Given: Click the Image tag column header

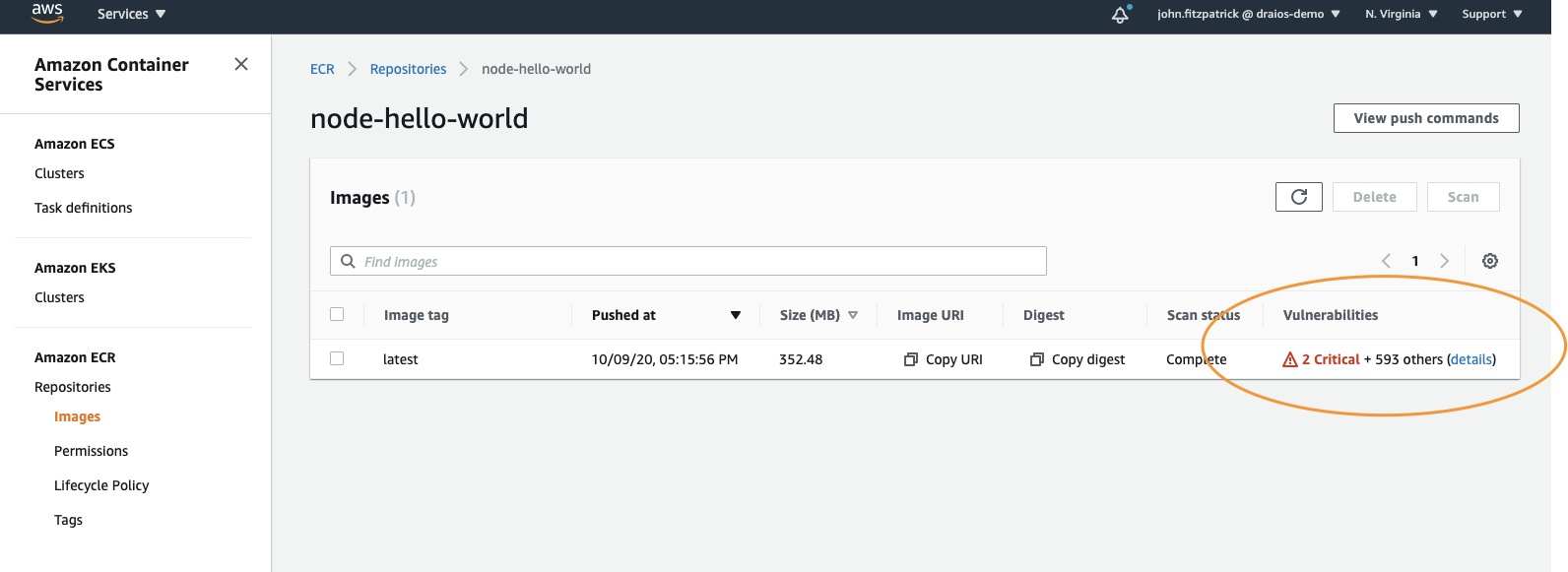Looking at the screenshot, I should tap(417, 315).
